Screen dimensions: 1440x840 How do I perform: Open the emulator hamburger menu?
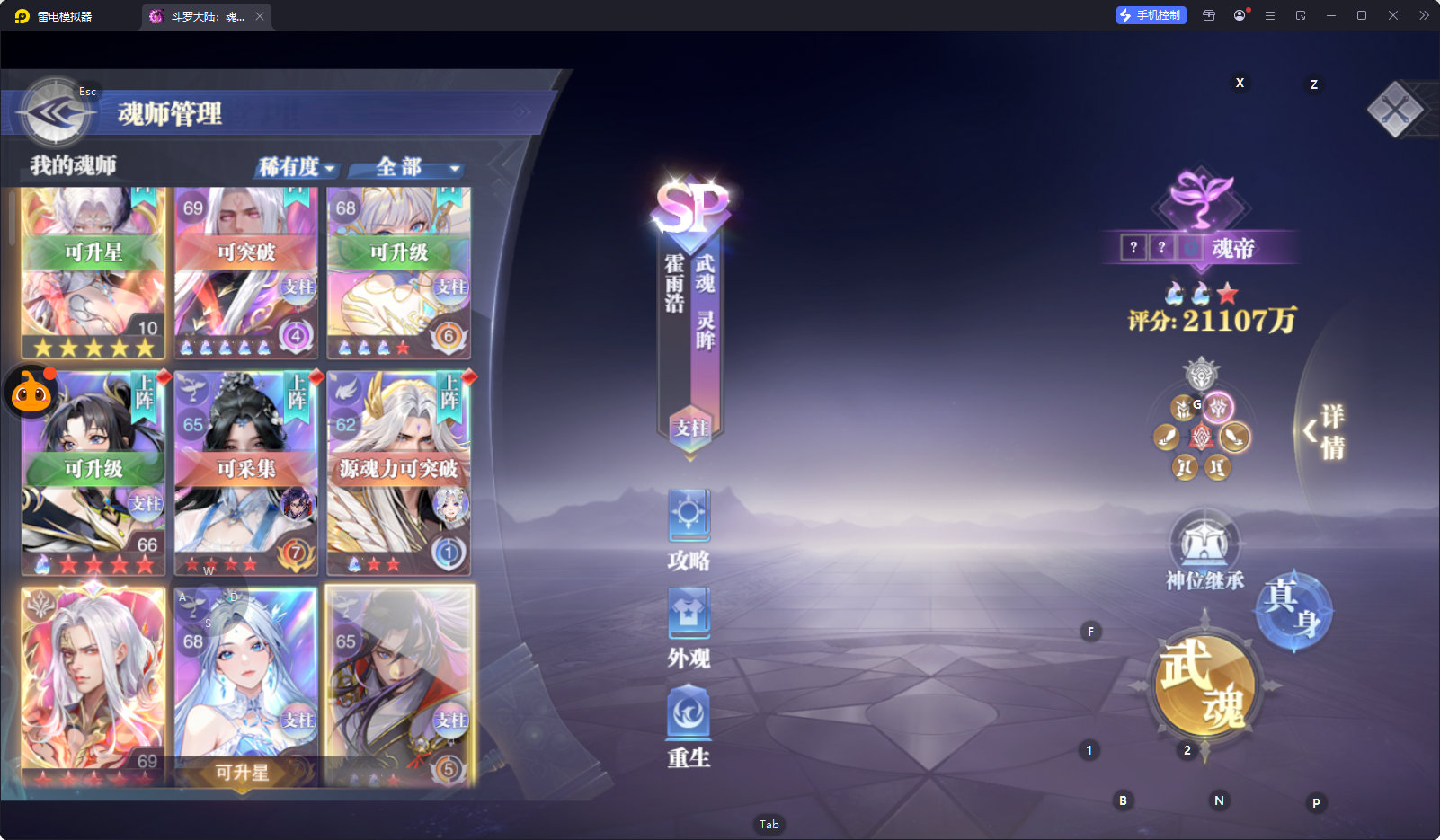click(x=1270, y=15)
